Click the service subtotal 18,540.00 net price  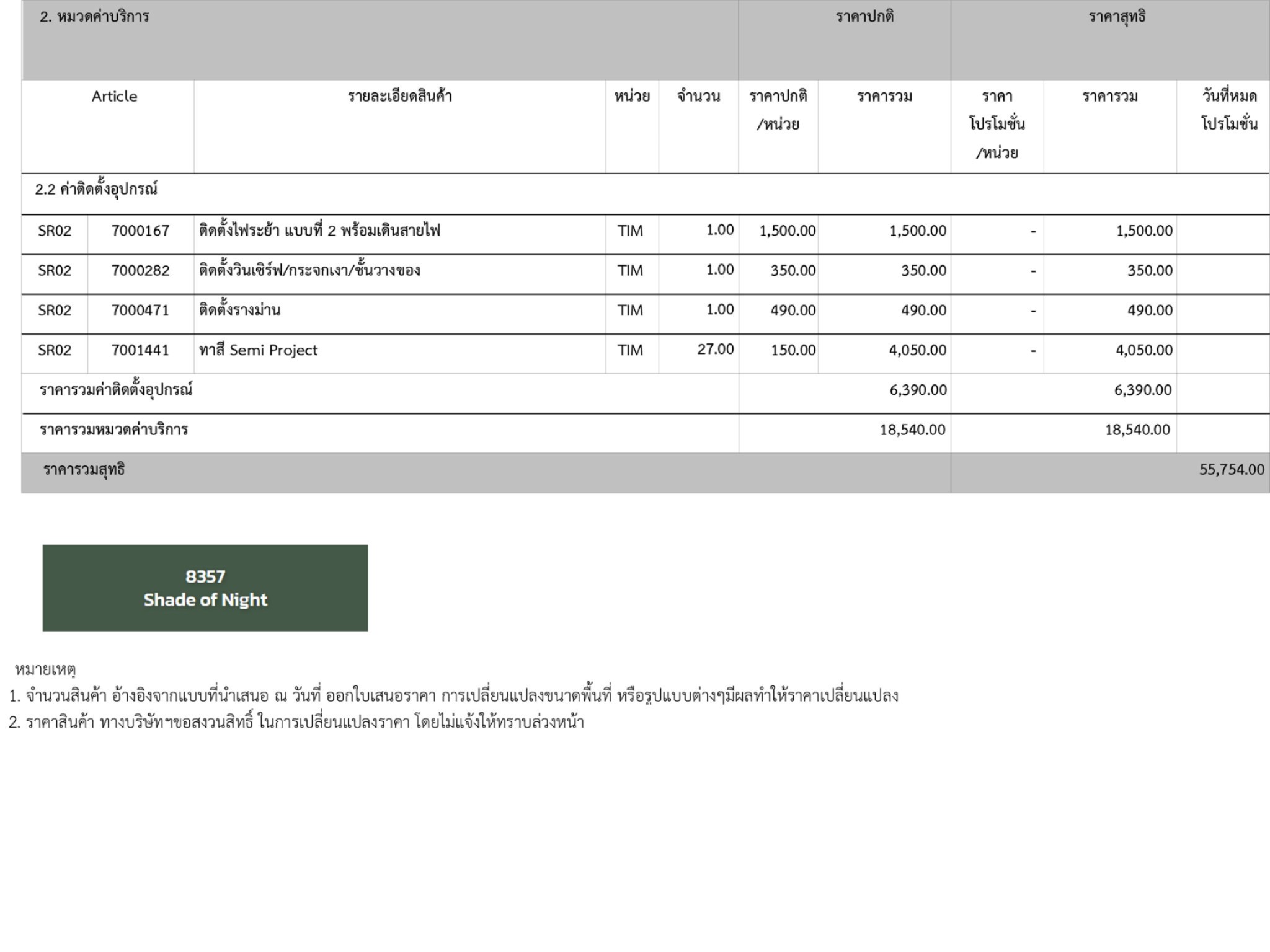1137,430
